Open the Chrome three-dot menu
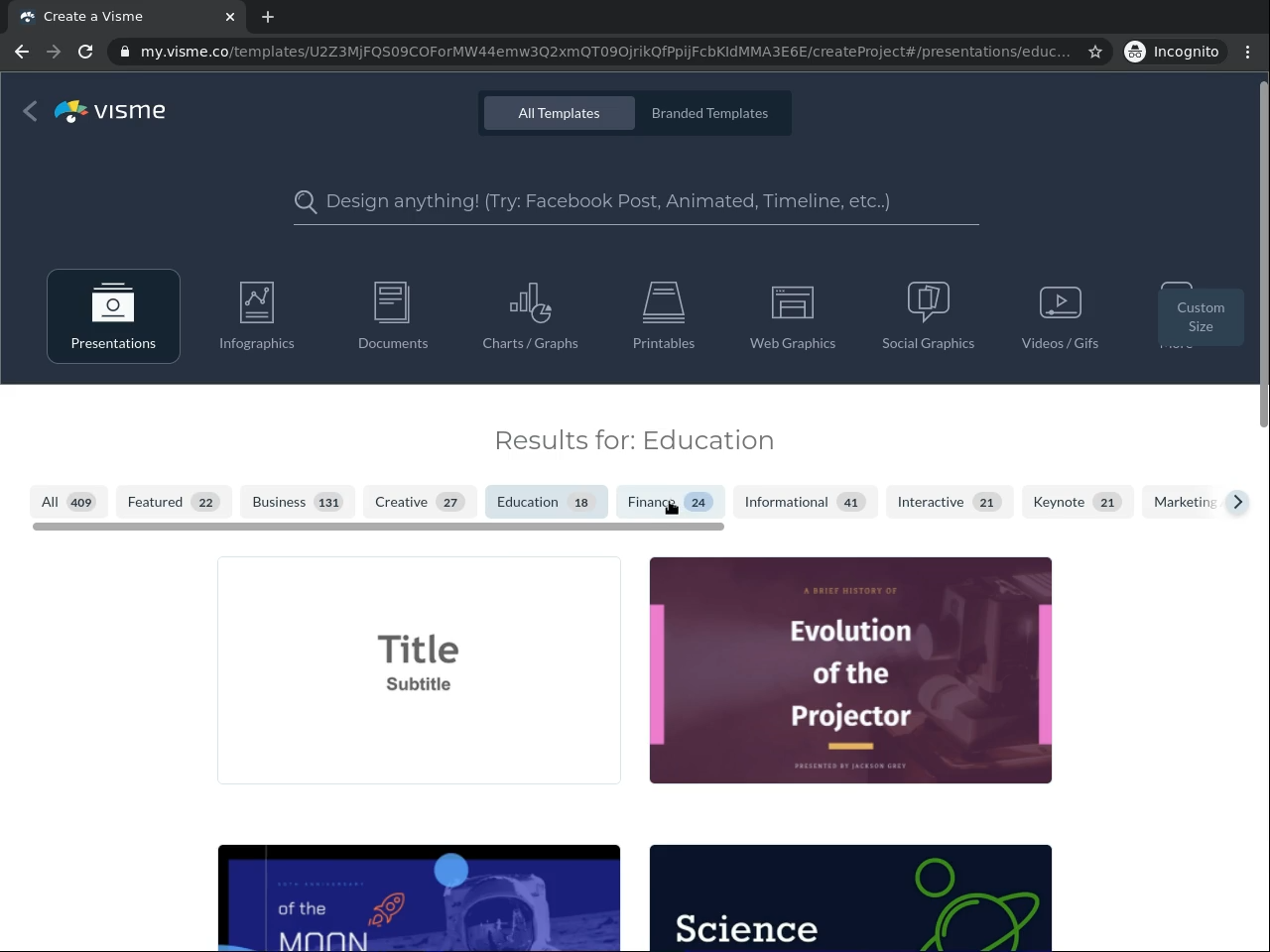 tap(1248, 52)
